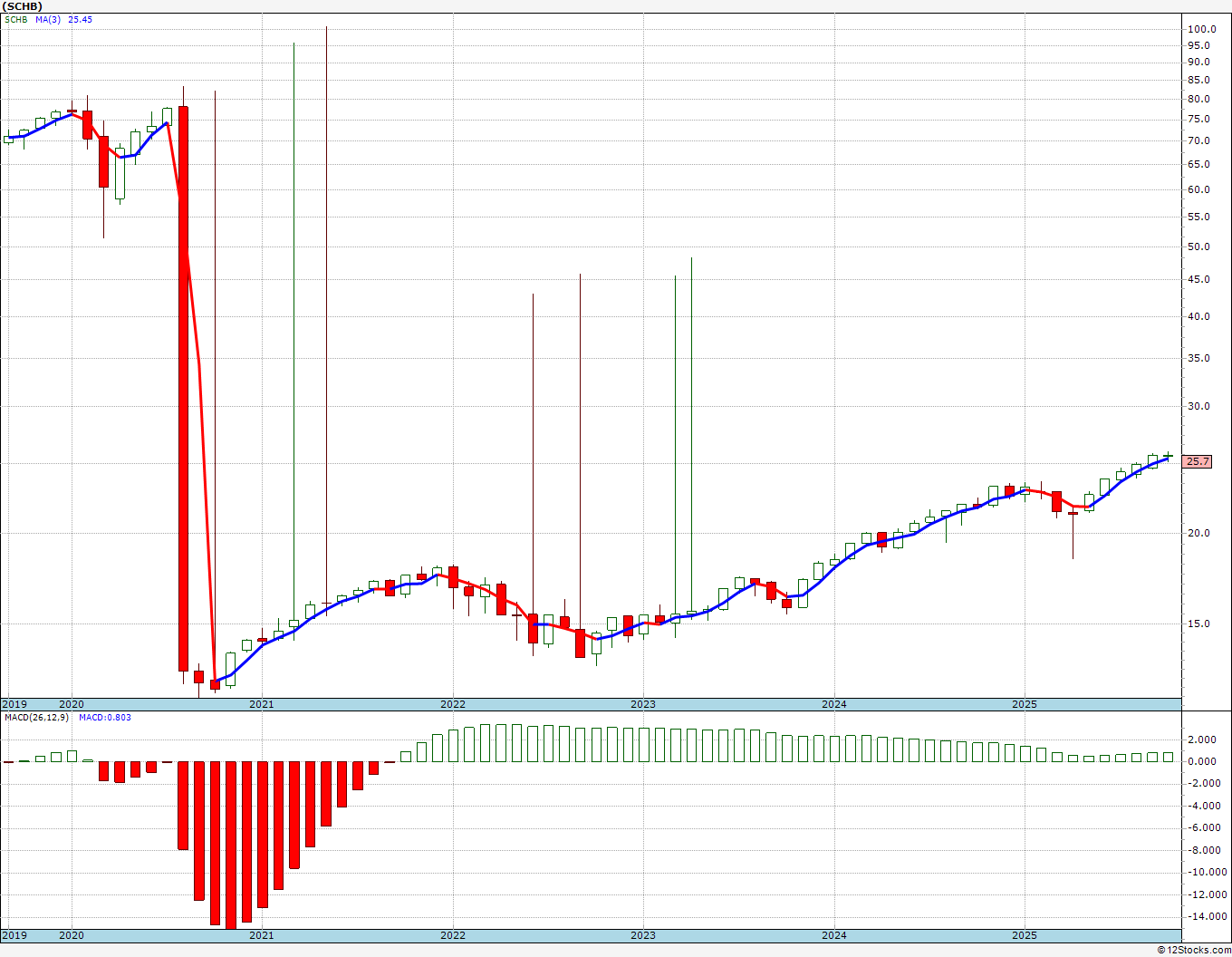Select the 0.000 MACD axis label
This screenshot has width=1232, height=957.
tap(1202, 761)
